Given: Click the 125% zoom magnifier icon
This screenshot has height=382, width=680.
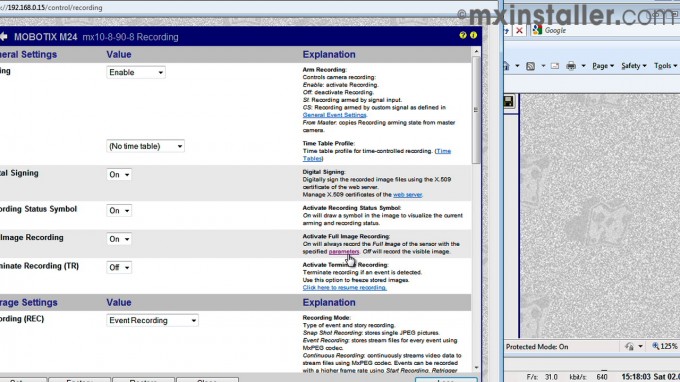Looking at the screenshot, I should pos(656,346).
